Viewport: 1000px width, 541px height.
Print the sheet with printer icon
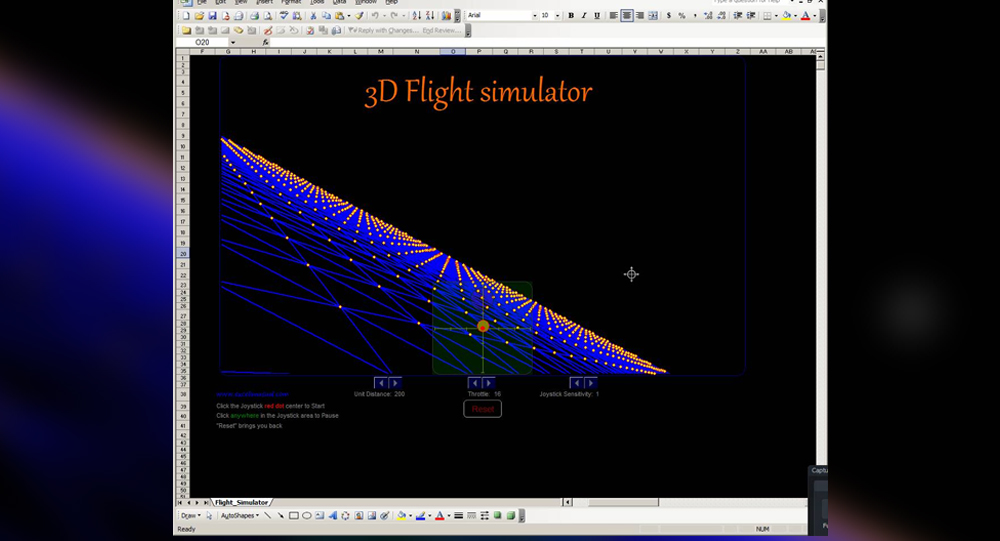(254, 16)
